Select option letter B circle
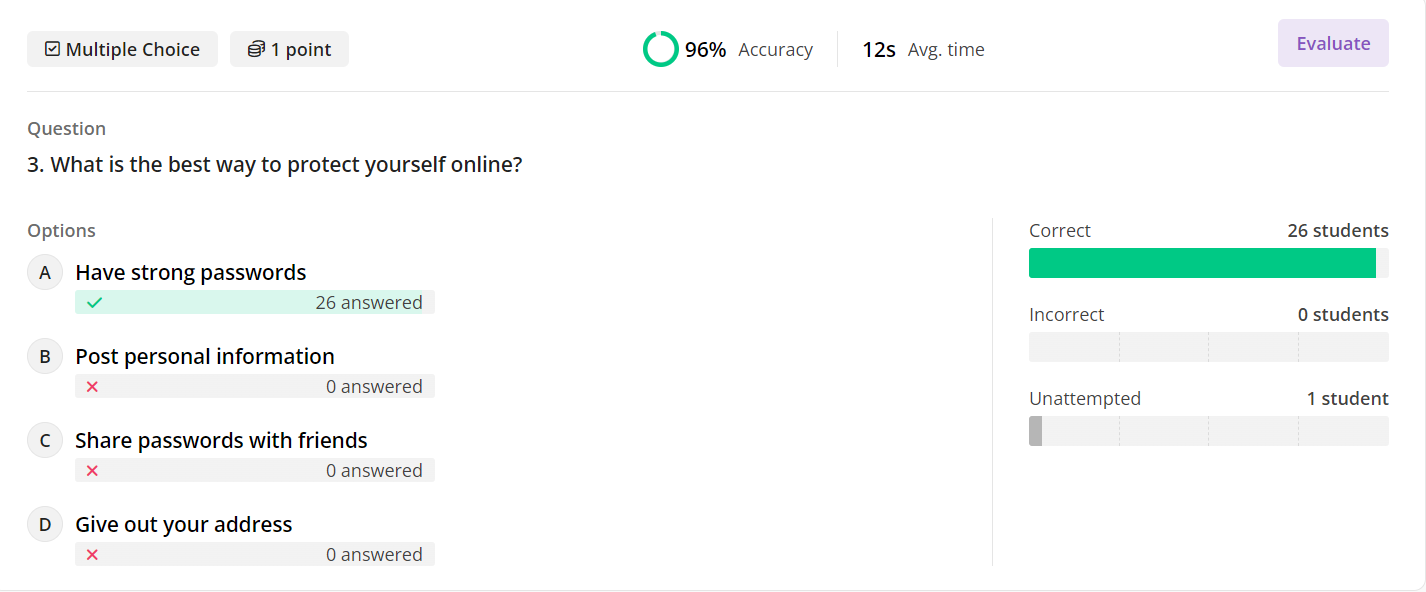 tap(45, 356)
